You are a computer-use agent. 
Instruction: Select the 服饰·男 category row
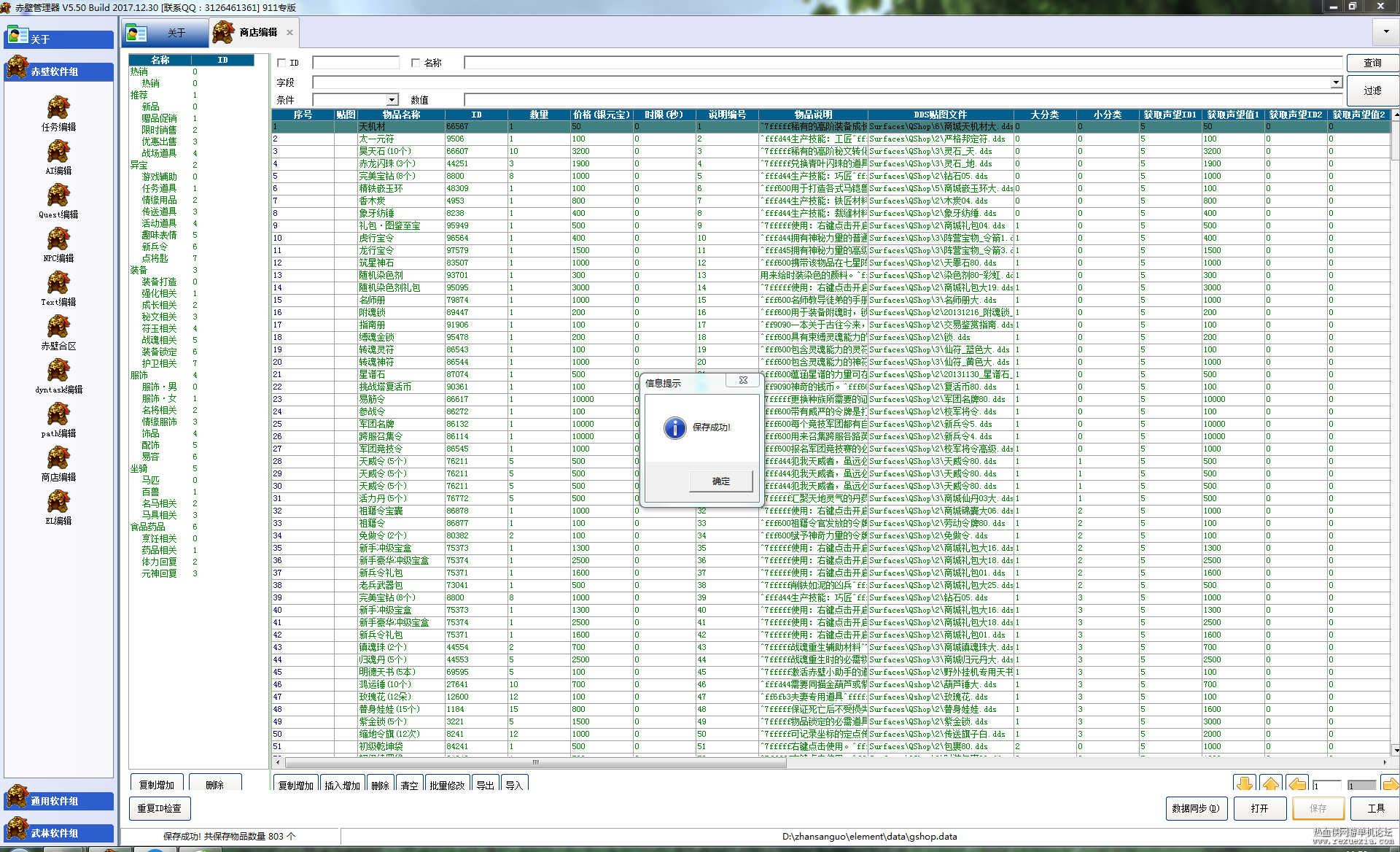159,387
